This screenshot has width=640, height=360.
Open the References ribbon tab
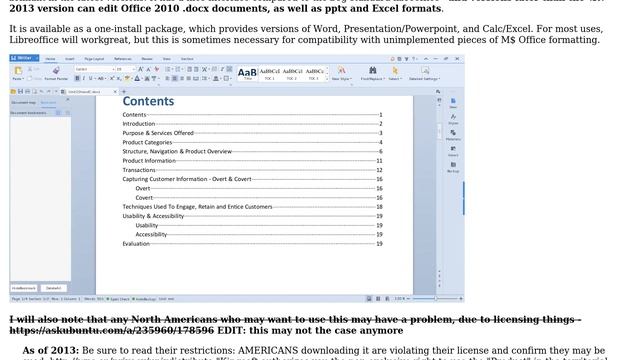coord(123,59)
